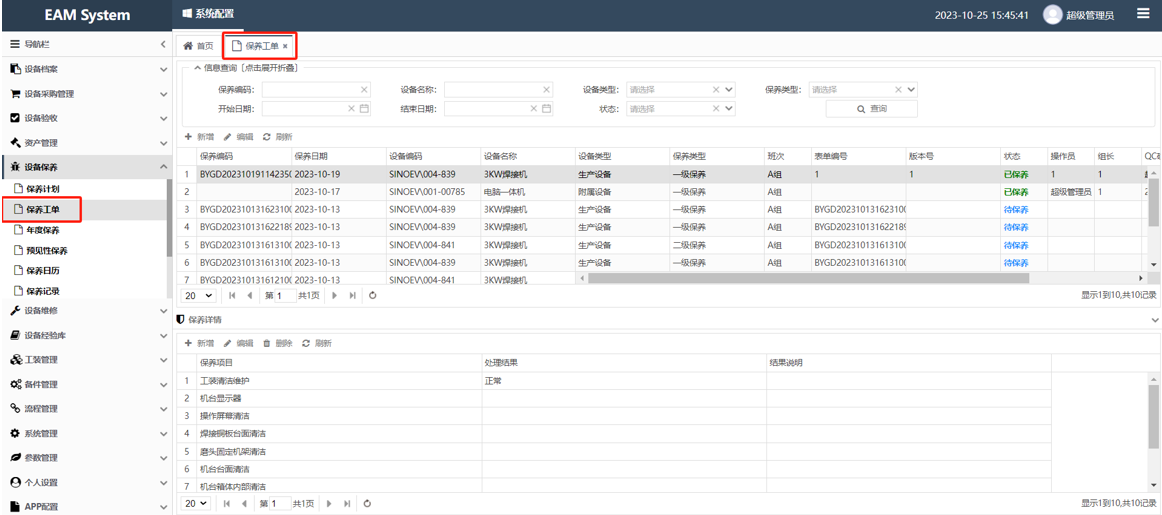Collapse the 导航栏 sidebar with the arrow

(163, 45)
